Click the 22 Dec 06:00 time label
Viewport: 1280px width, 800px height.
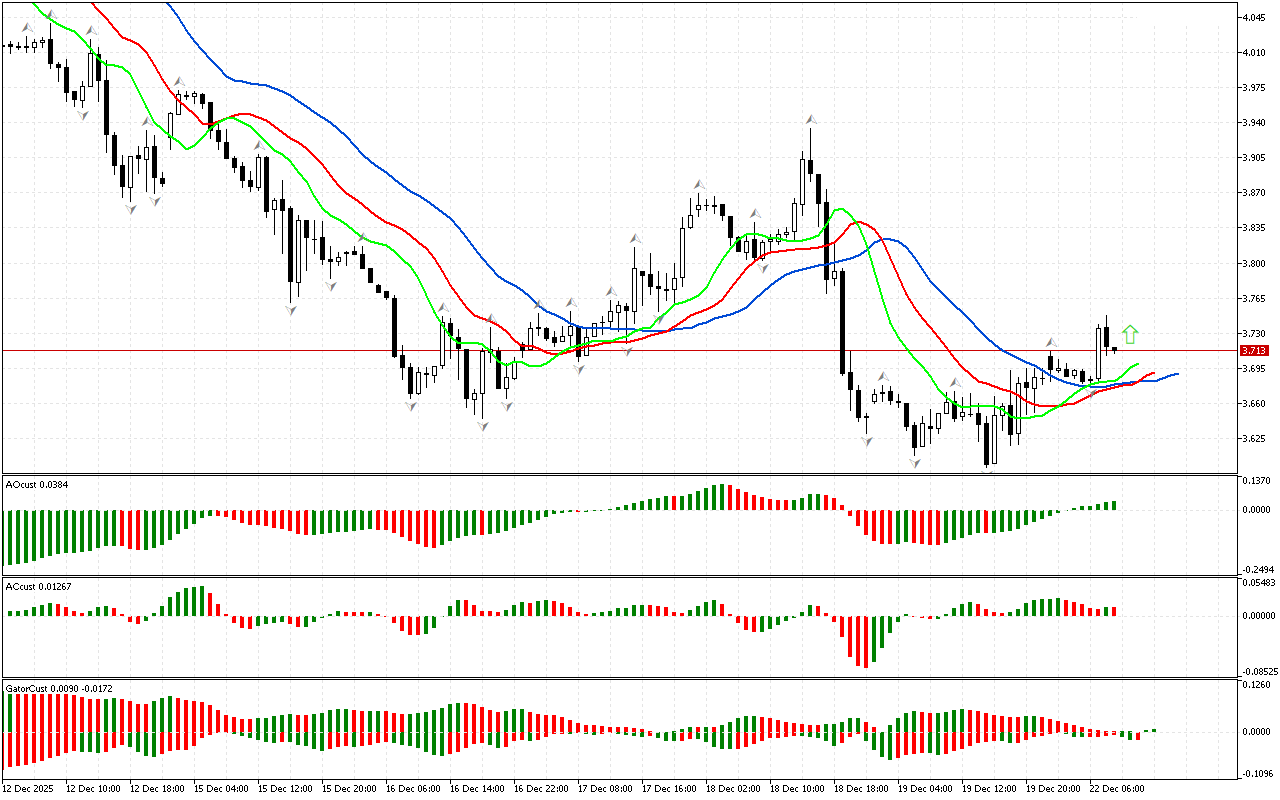click(x=1115, y=789)
